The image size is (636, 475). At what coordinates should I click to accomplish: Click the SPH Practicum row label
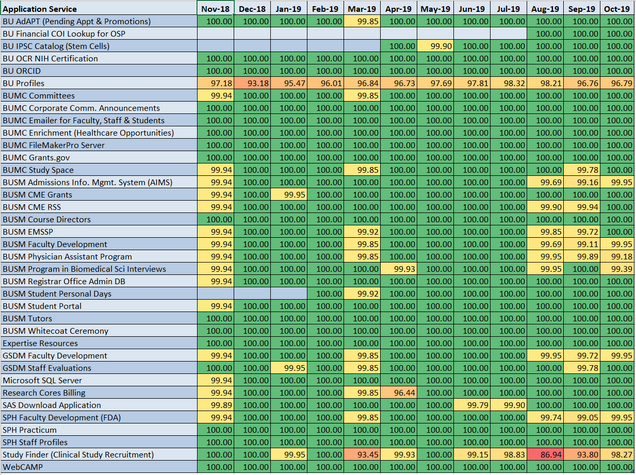(99, 430)
